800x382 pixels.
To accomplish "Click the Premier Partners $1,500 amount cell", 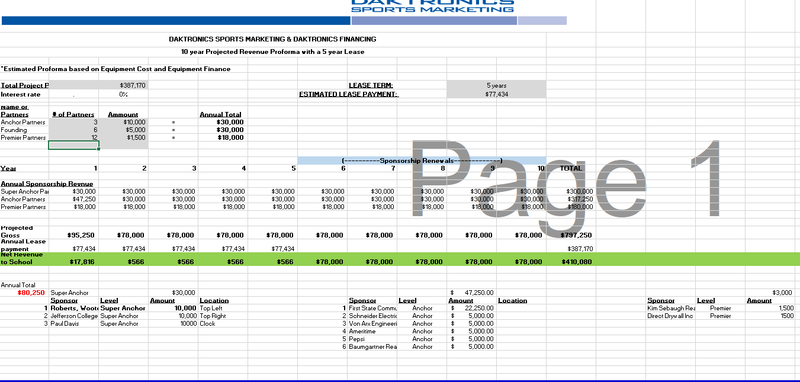I will 123,138.
